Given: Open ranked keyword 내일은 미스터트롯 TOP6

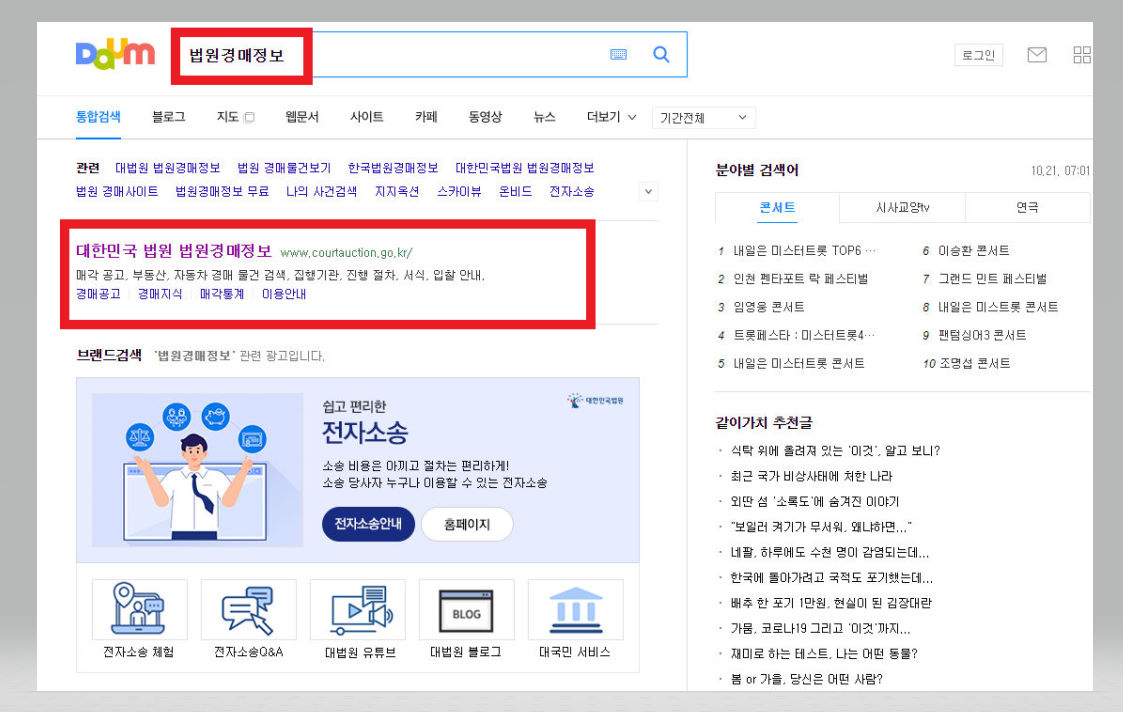Looking at the screenshot, I should click(x=804, y=251).
